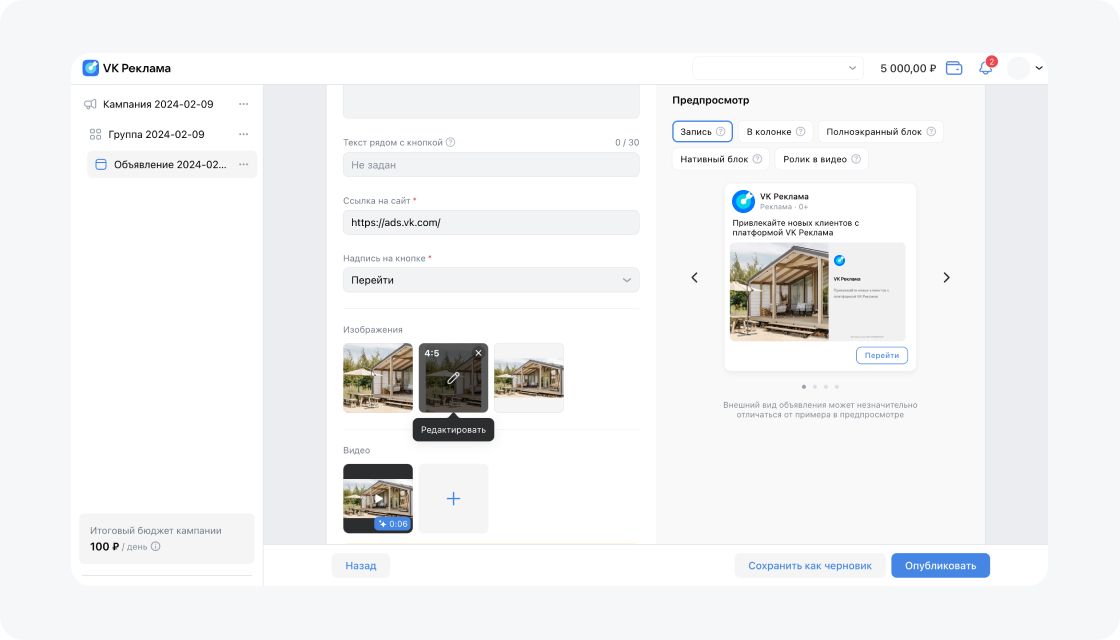Click pencil edit icon on 4:5 image

[x=453, y=378]
